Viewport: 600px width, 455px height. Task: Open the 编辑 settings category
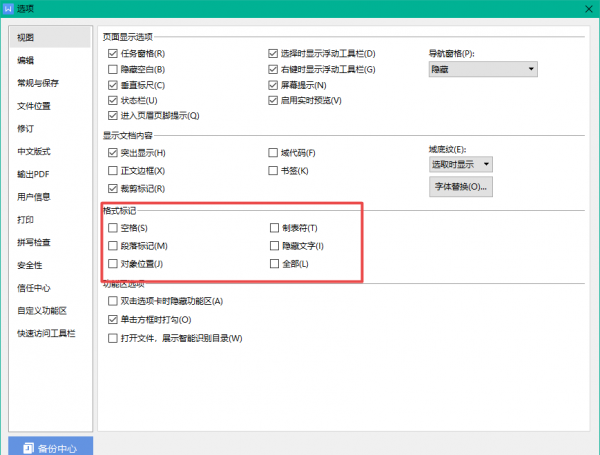pos(26,60)
